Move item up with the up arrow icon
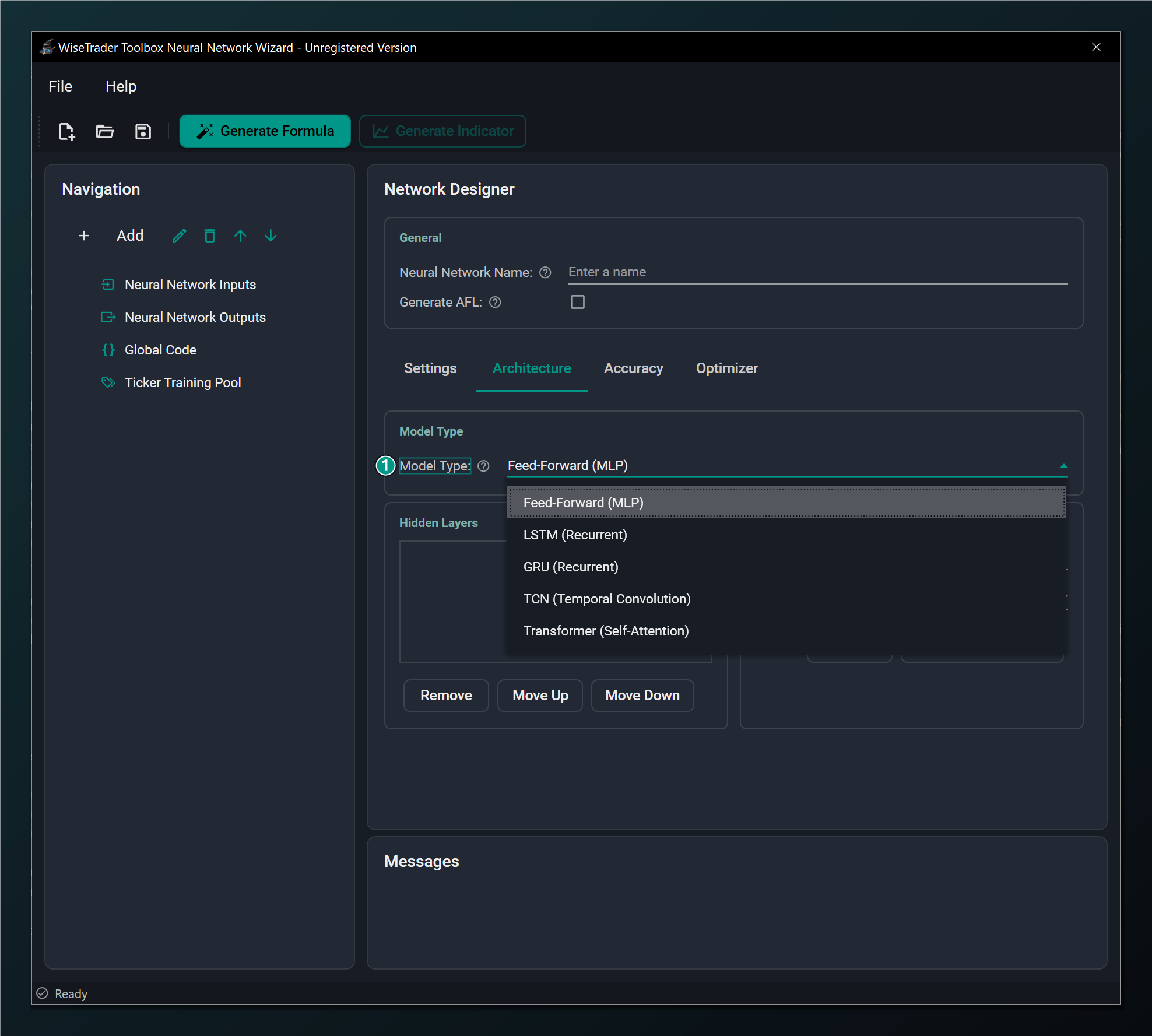 point(240,236)
